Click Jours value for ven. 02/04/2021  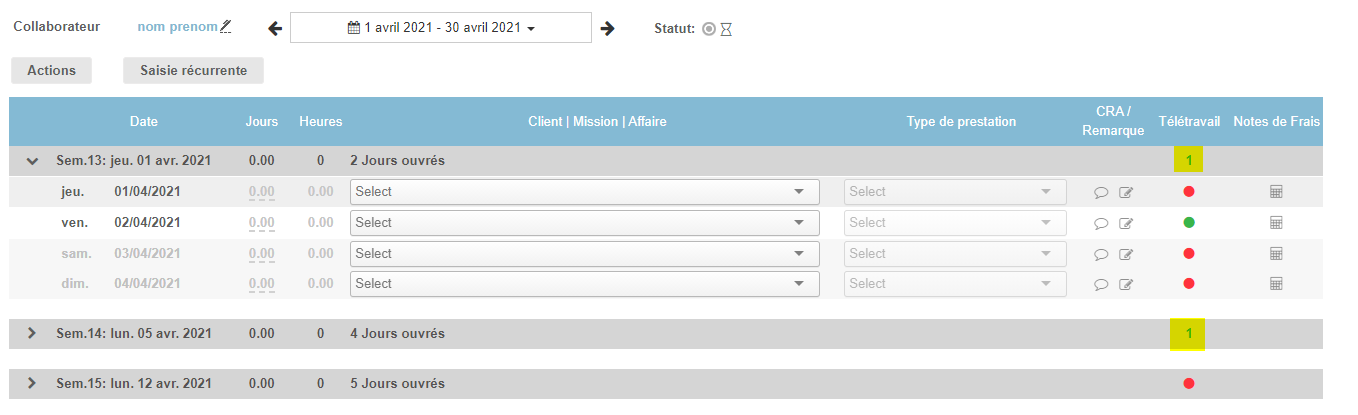[x=261, y=223]
